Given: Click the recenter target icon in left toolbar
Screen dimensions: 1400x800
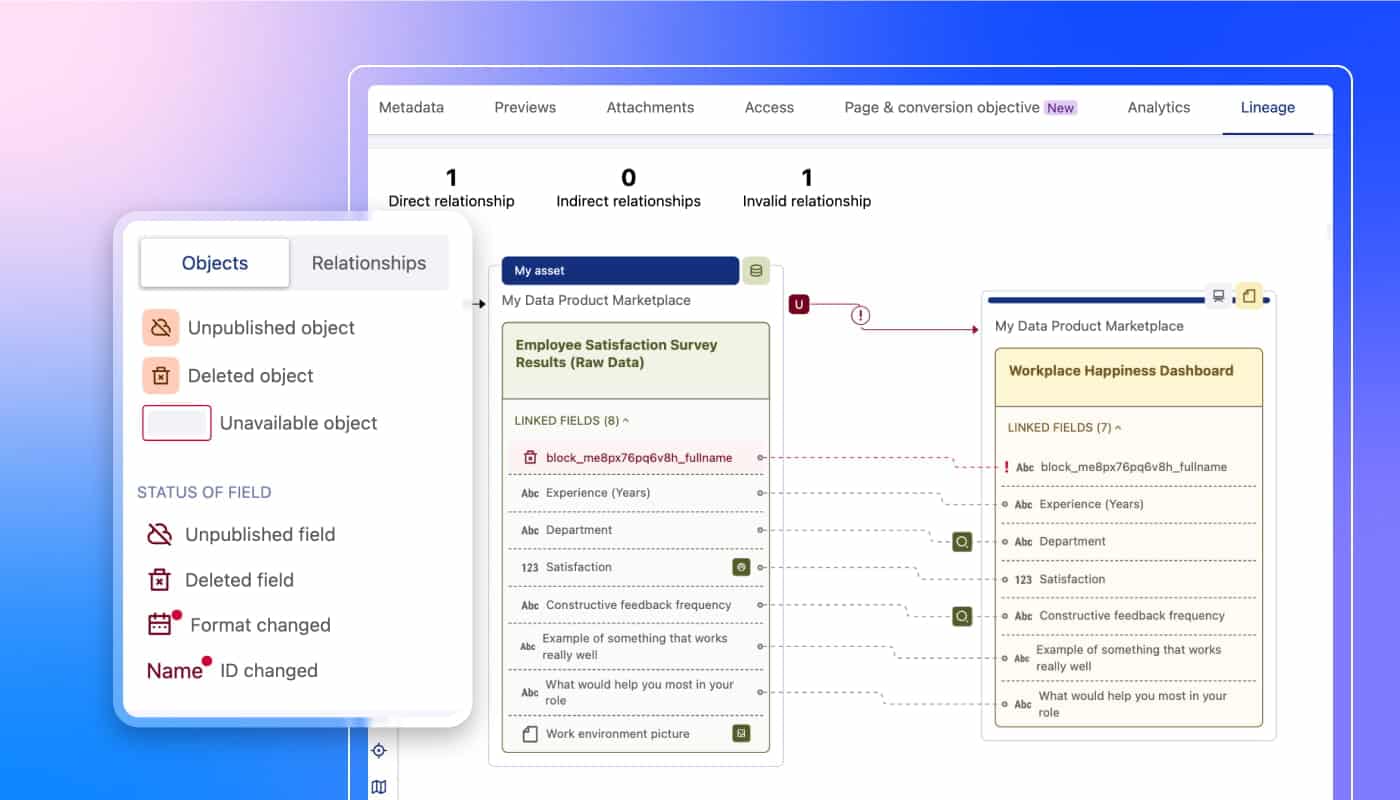Looking at the screenshot, I should 379,751.
